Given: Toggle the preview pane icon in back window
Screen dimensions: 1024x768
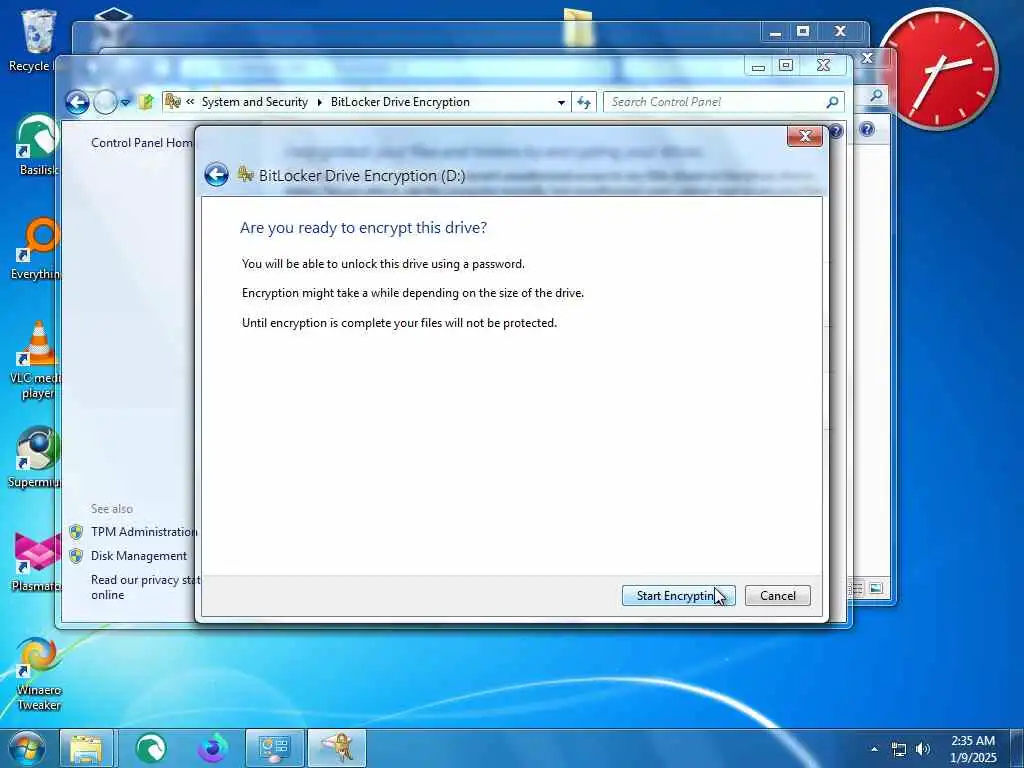Looking at the screenshot, I should pos(876,588).
